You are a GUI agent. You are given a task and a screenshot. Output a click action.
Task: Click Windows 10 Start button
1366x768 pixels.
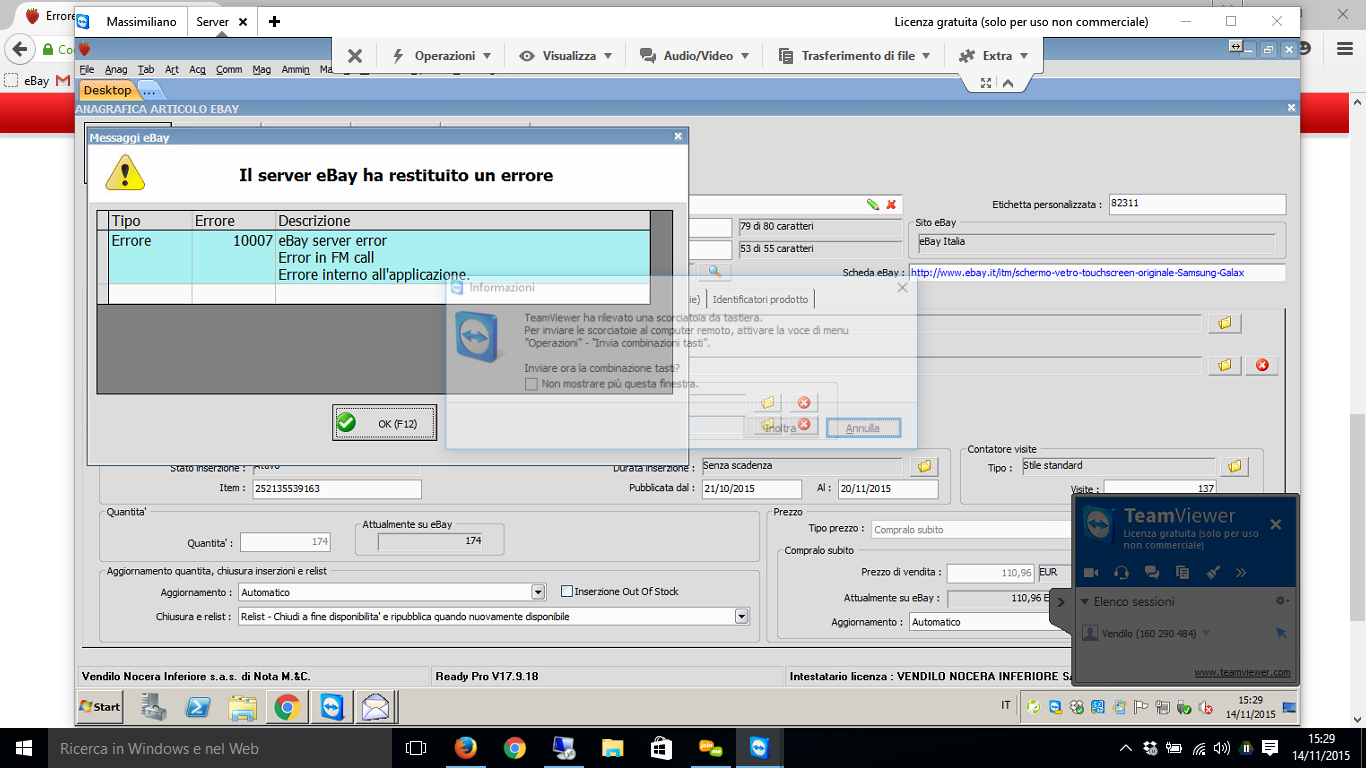pos(23,748)
